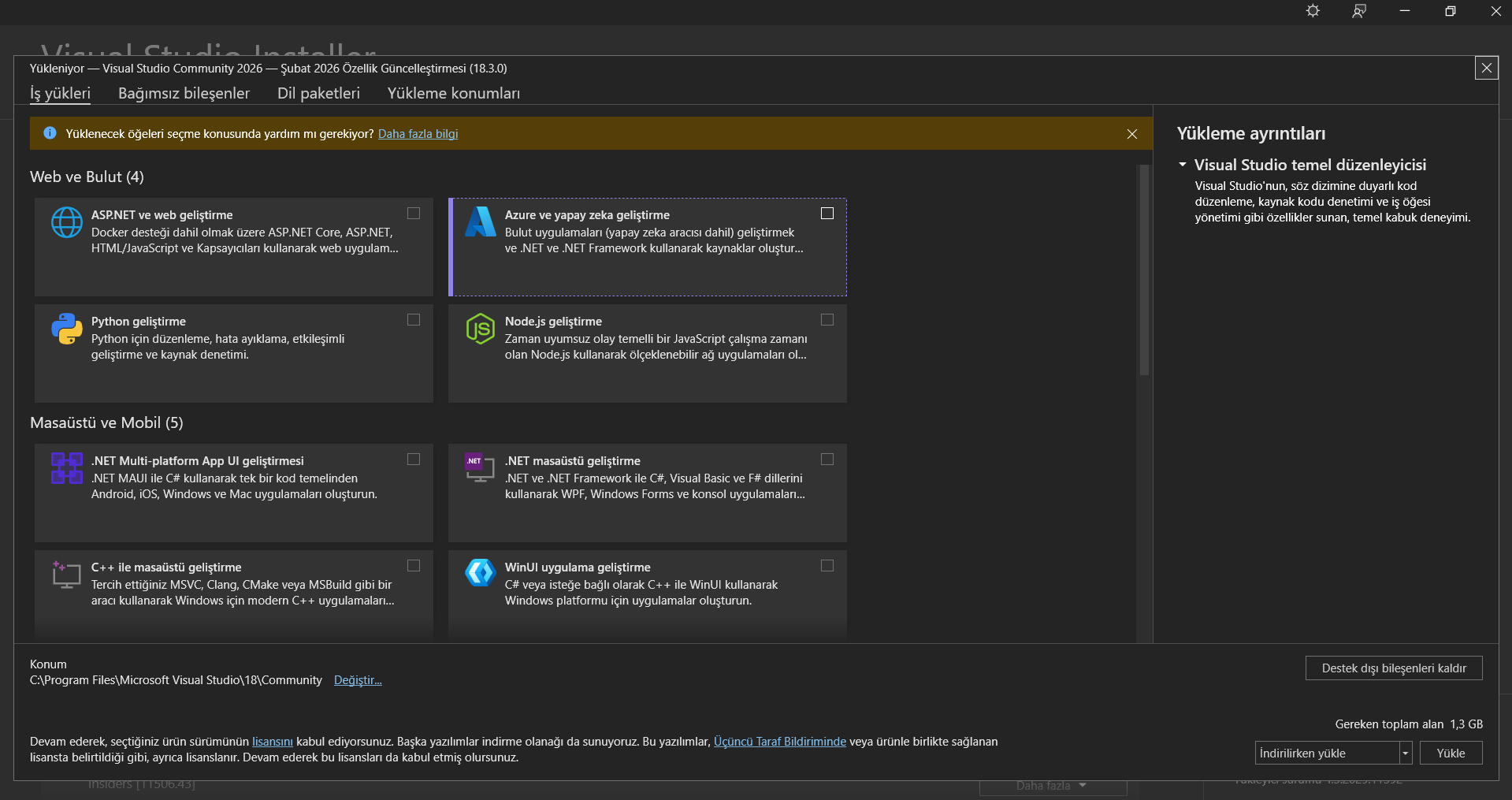1512x800 pixels.
Task: Open the lisansını license link
Action: (273, 742)
